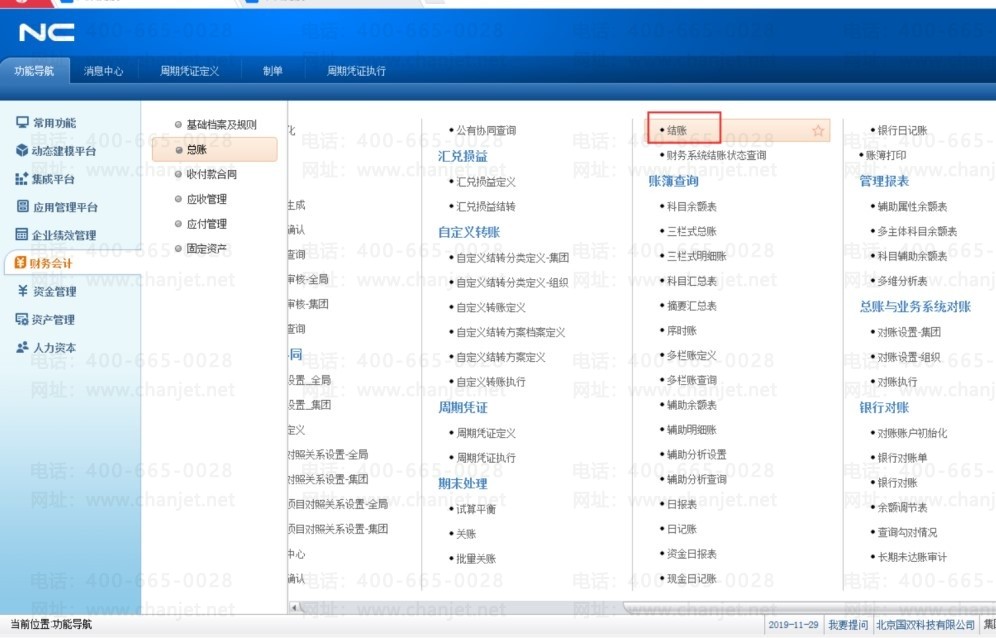The height and width of the screenshot is (638, 996).
Task: Open 周期凭证定义 in menu list
Action: [x=486, y=433]
